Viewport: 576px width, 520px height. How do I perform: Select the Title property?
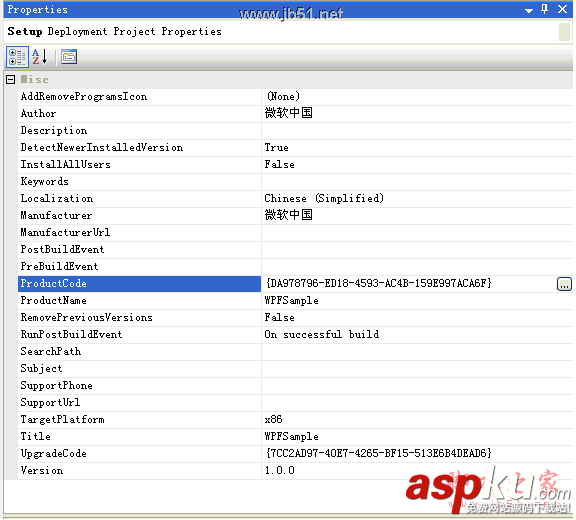coord(140,437)
